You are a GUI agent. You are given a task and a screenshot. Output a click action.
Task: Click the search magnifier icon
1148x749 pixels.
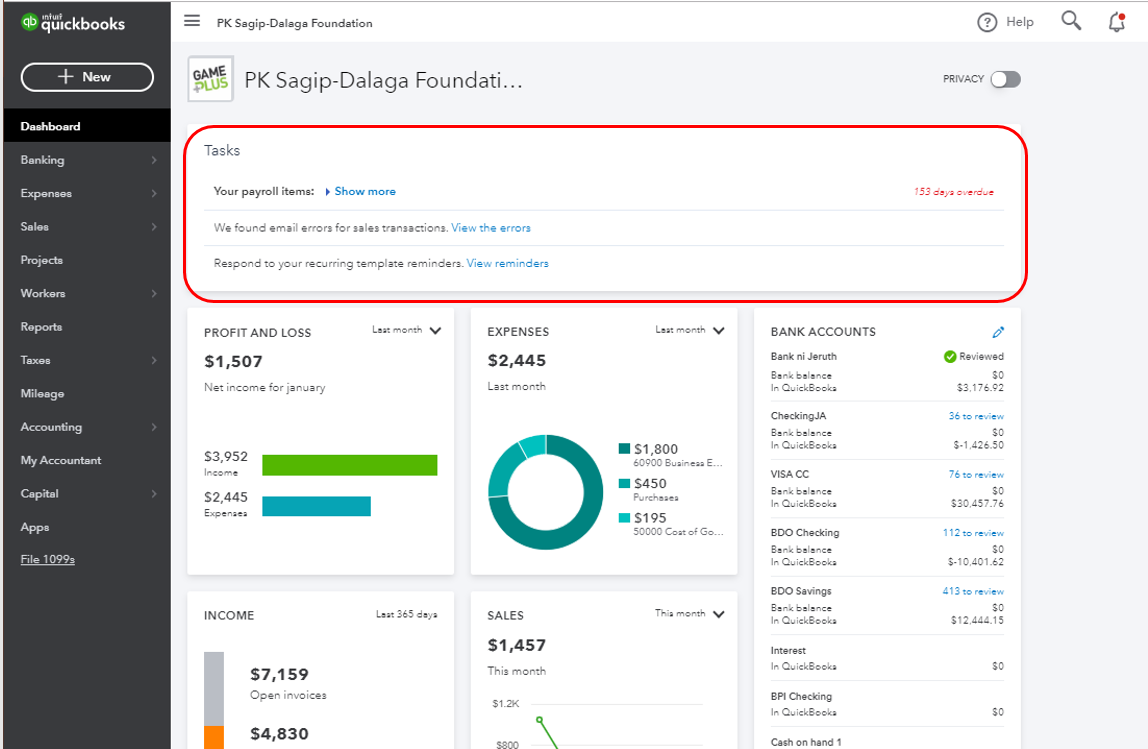click(x=1071, y=21)
